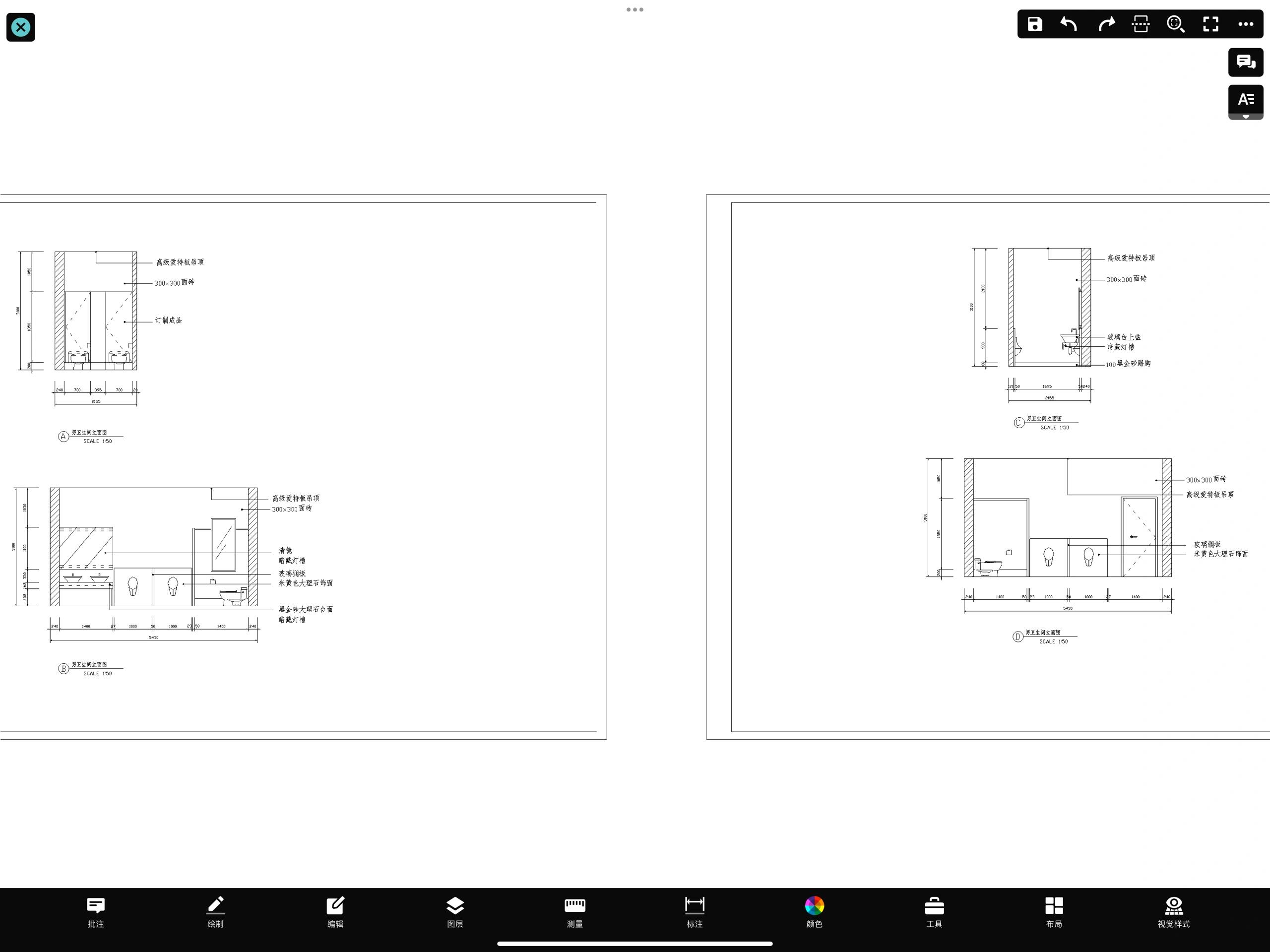This screenshot has height=952, width=1270.
Task: Select the 100黑金砂踢脚 annotation text
Action: click(1128, 364)
